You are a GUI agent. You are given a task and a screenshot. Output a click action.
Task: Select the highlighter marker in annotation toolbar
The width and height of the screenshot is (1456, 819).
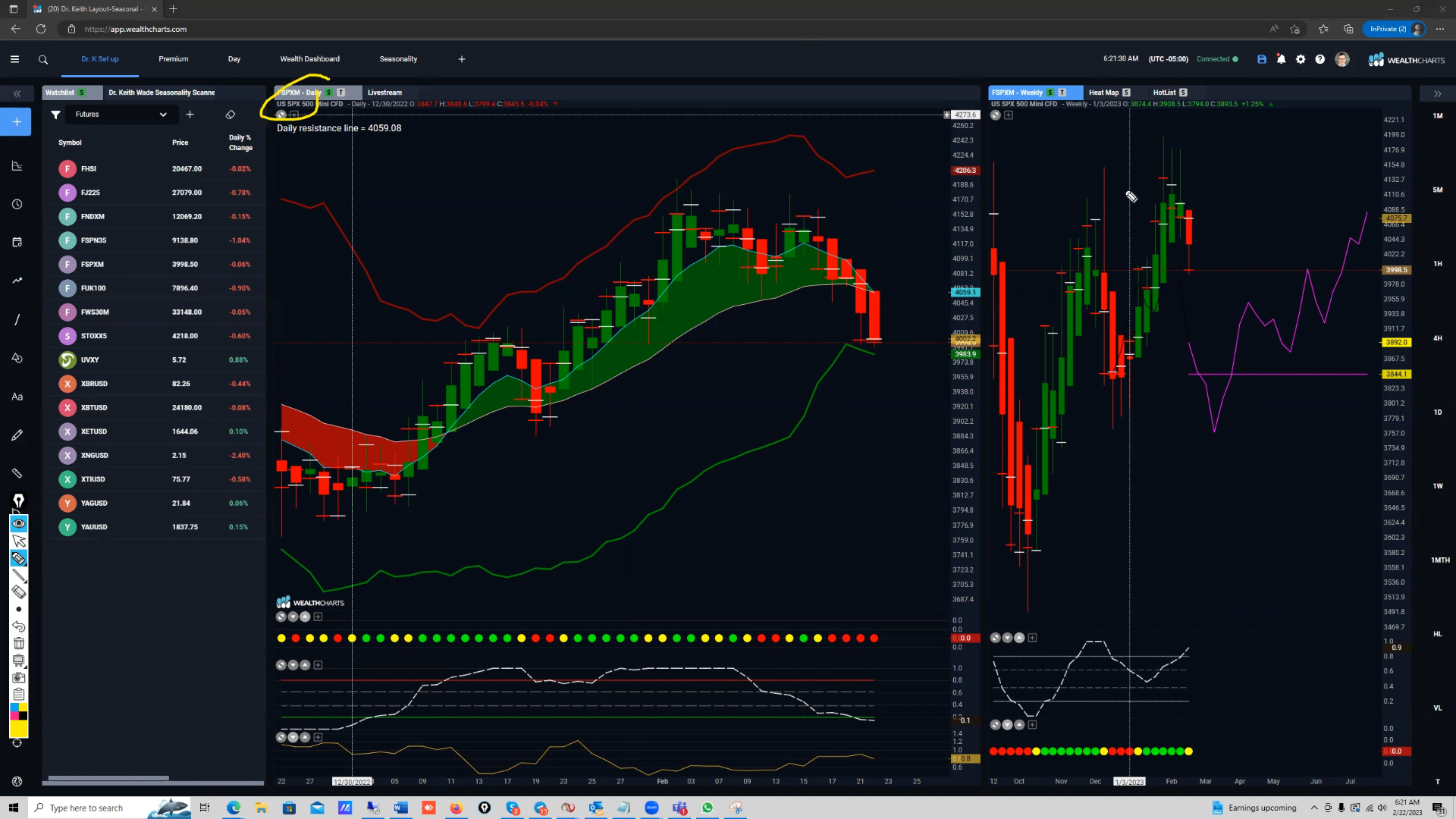19,559
